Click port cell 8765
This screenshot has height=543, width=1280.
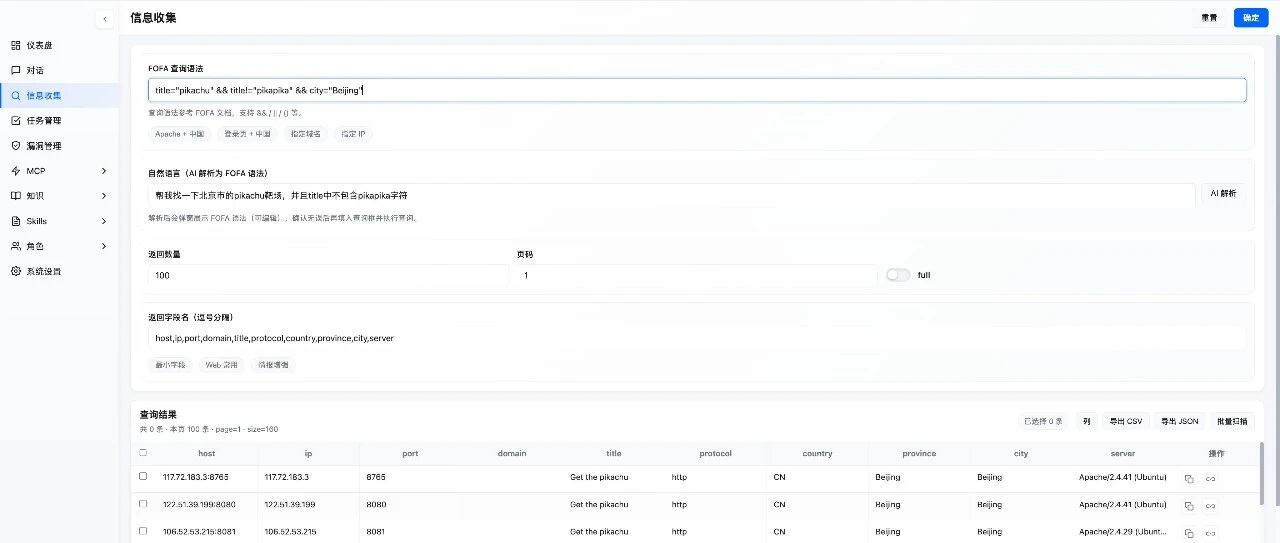376,477
